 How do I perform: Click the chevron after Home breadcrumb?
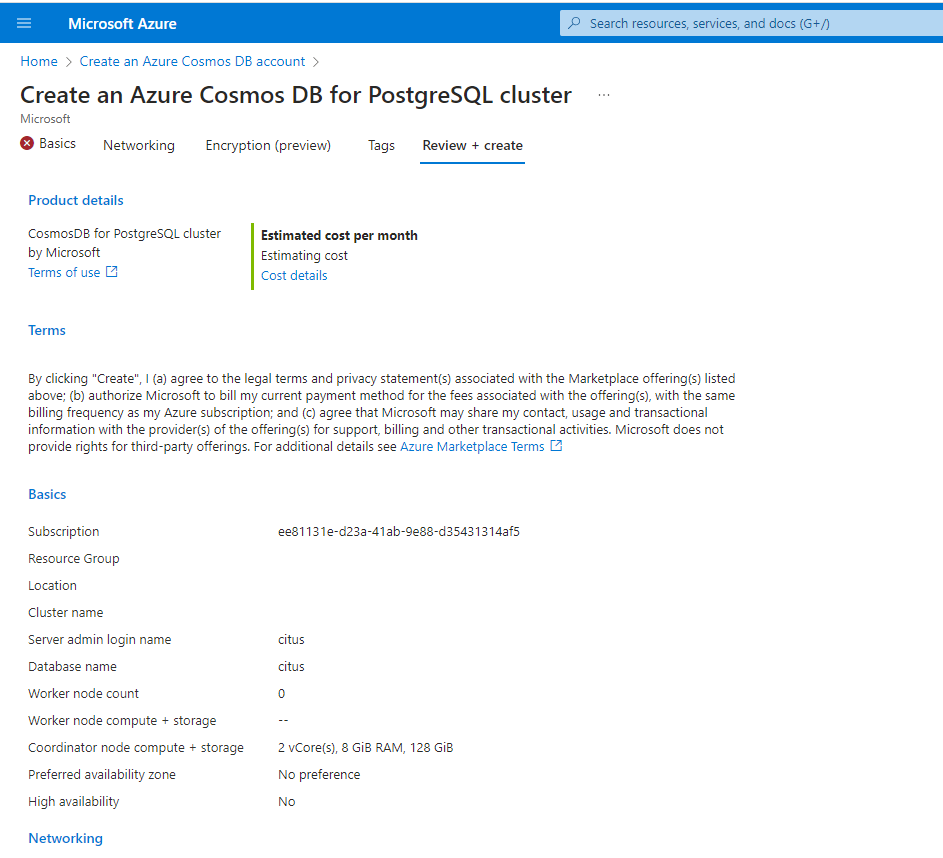[69, 62]
